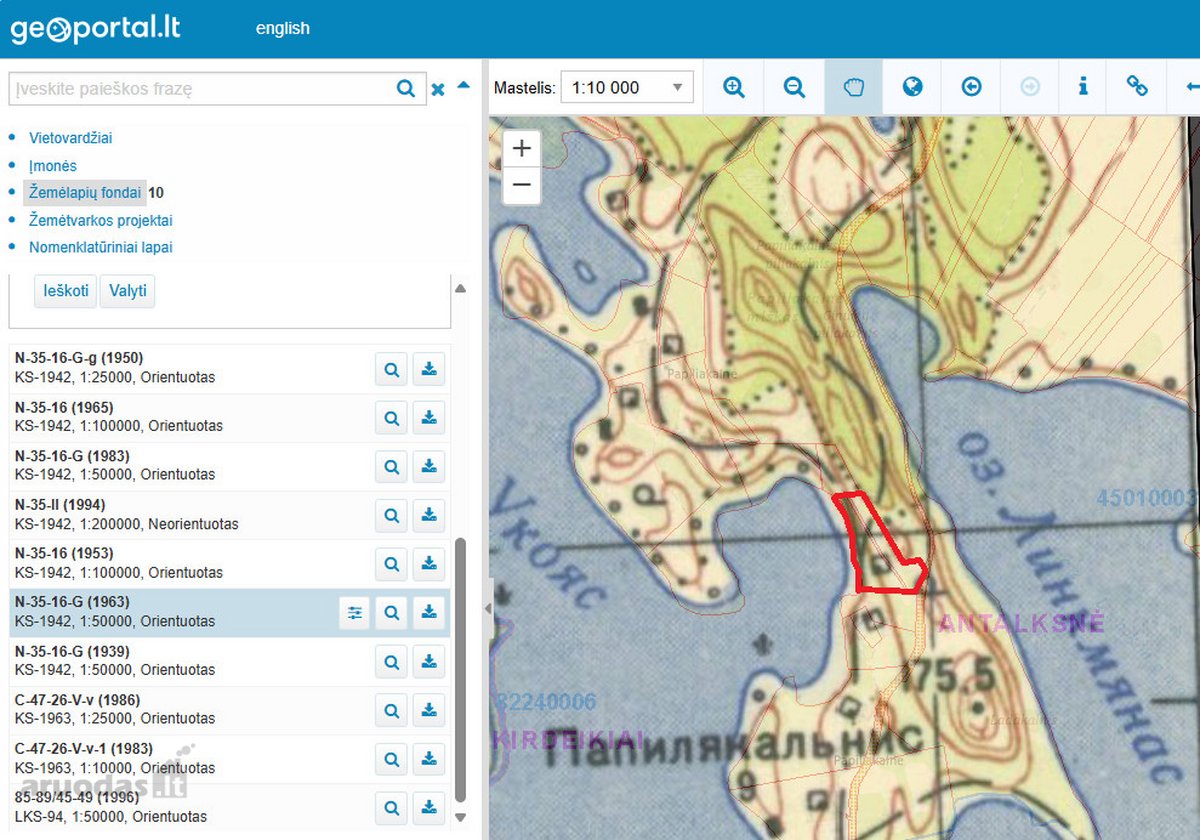
Task: Click the map link share icon
Action: [1137, 87]
